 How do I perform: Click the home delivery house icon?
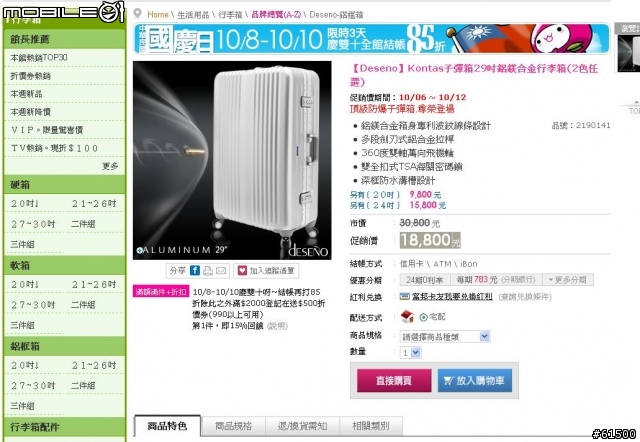coord(407,316)
